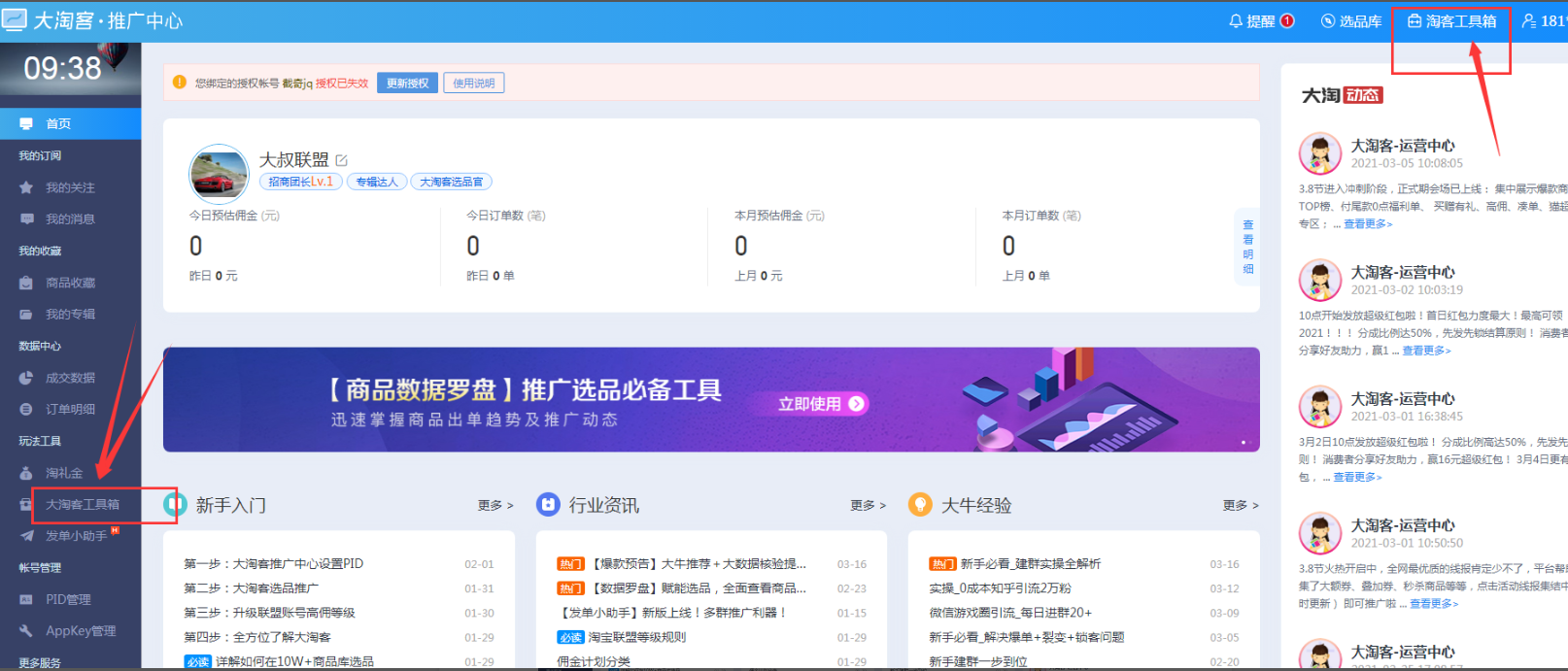This screenshot has height=671, width=1568.
Task: Open 选品库 in the top bar
Action: coord(1350,21)
